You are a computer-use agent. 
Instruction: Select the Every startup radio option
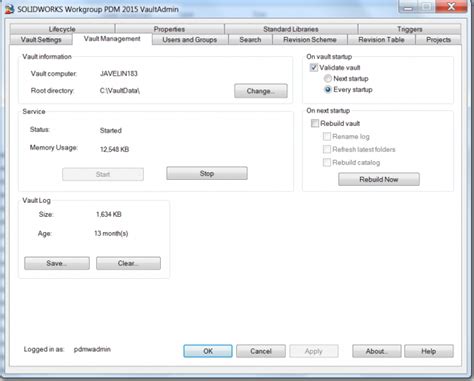click(x=328, y=89)
